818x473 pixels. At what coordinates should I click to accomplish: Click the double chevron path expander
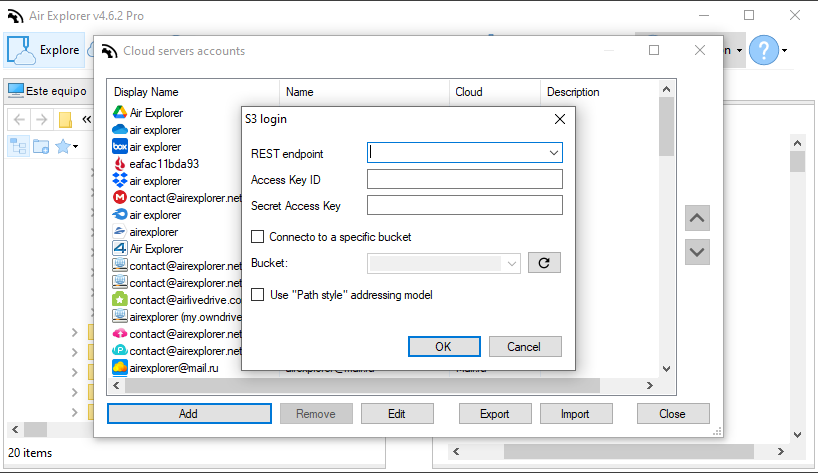click(87, 120)
